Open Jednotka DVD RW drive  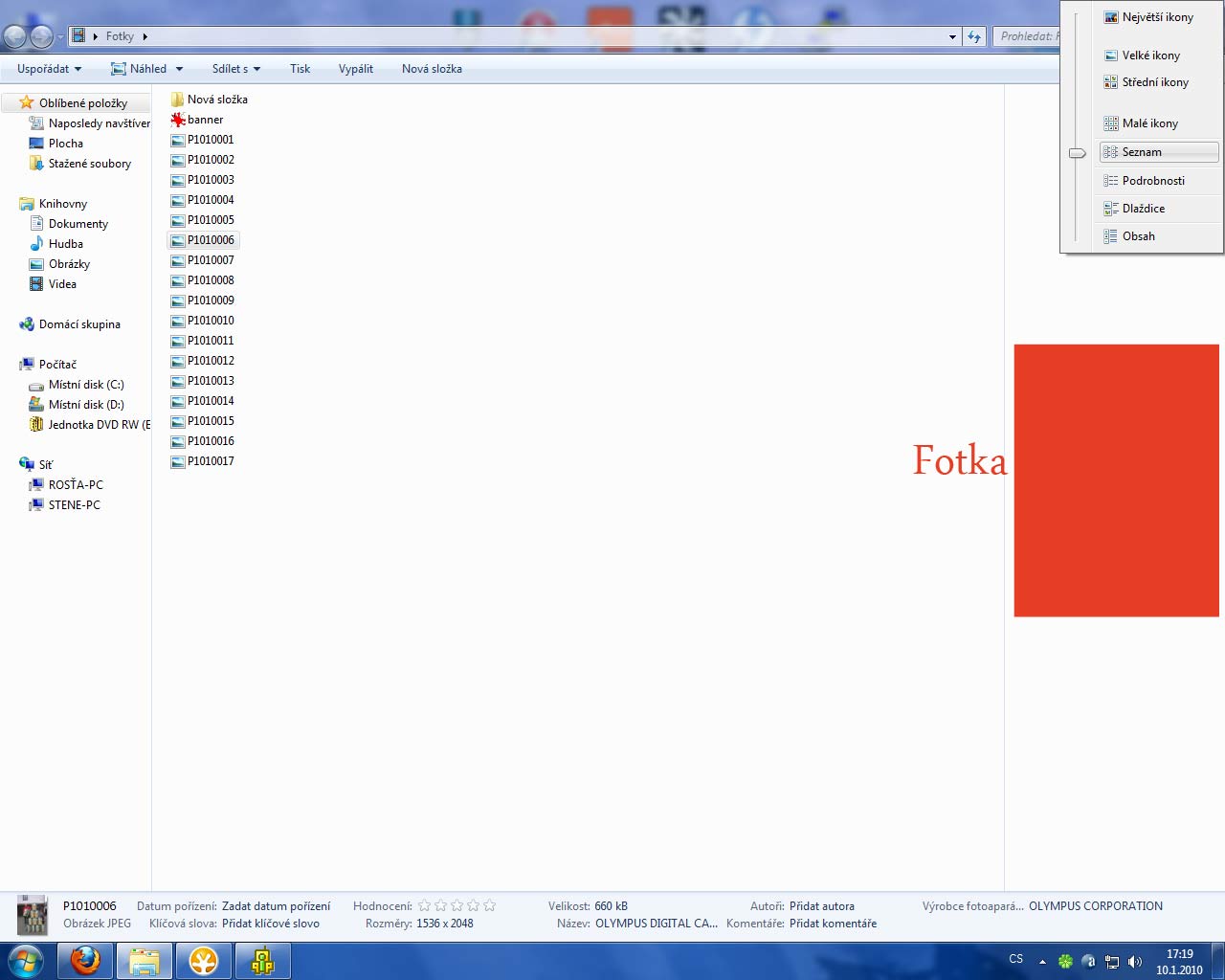(x=90, y=425)
